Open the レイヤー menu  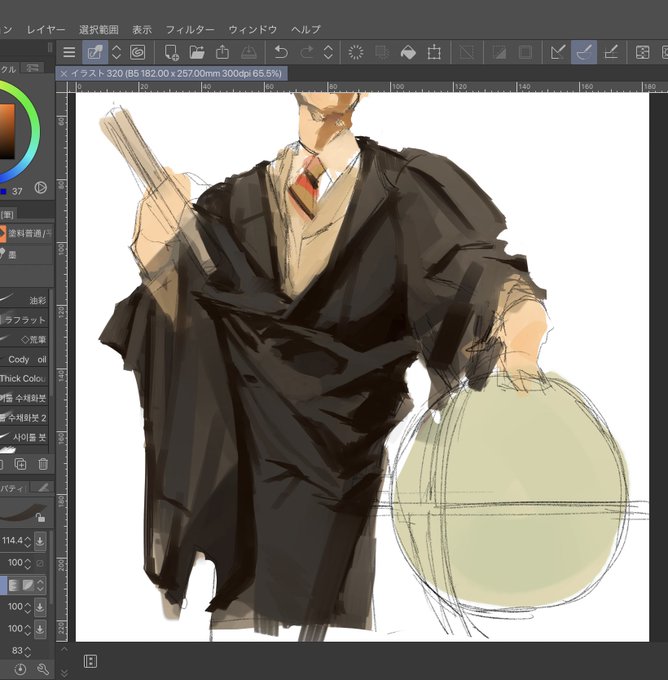[46, 29]
